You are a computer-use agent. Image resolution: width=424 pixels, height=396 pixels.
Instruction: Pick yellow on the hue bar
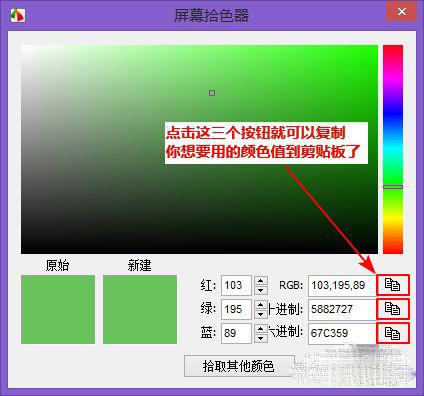pos(393,218)
